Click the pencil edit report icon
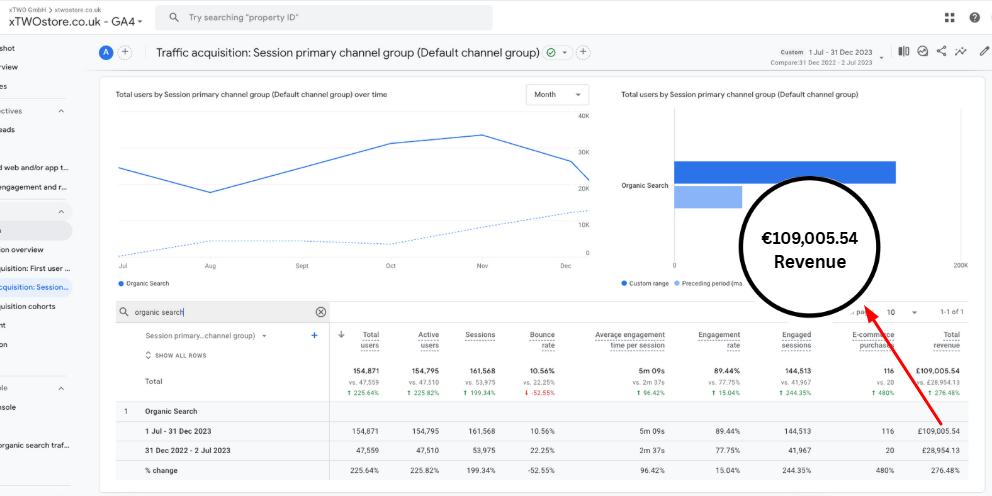992x496 pixels. tap(984, 52)
